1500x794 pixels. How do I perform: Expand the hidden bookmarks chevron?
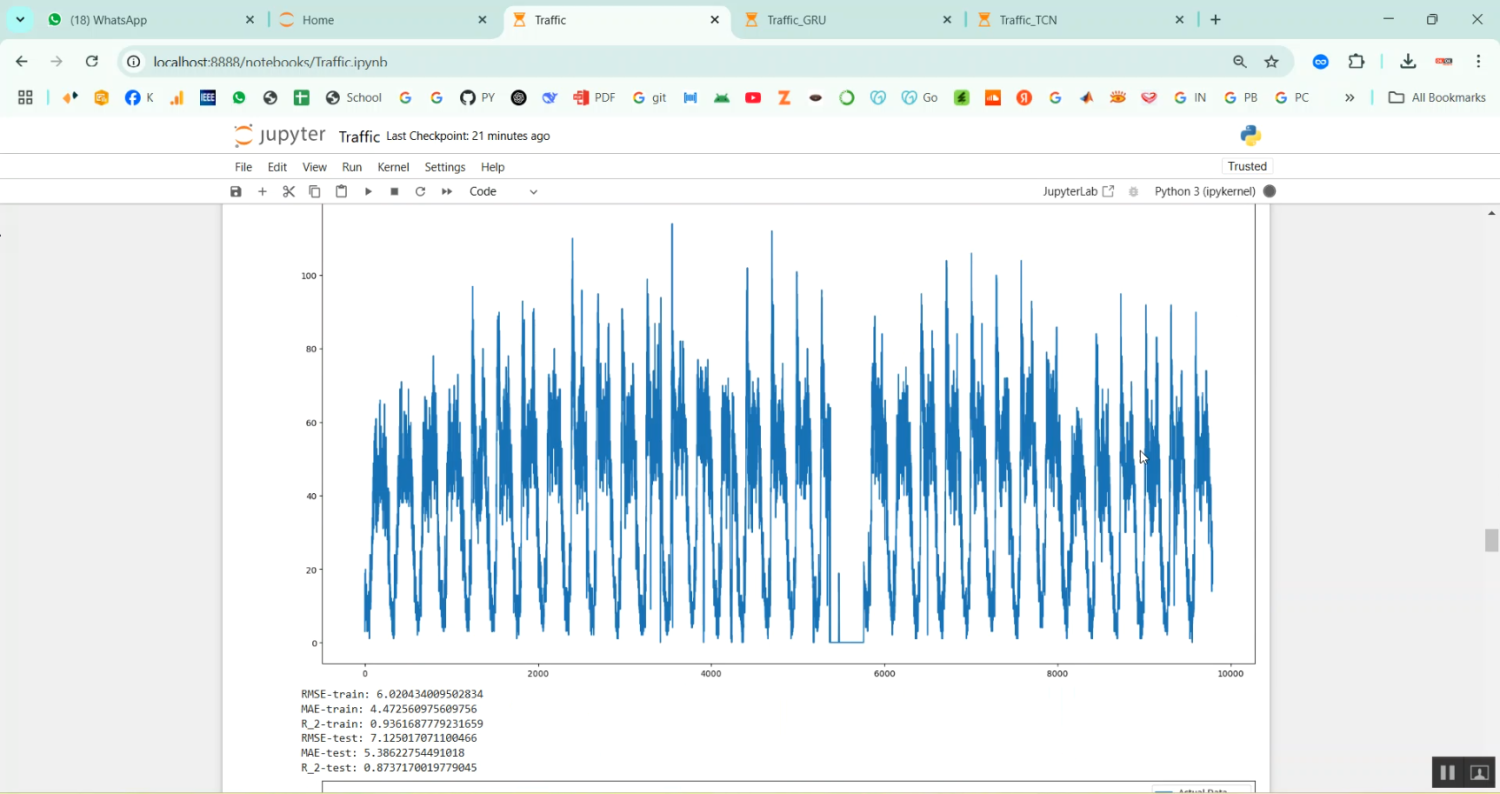(x=1349, y=98)
